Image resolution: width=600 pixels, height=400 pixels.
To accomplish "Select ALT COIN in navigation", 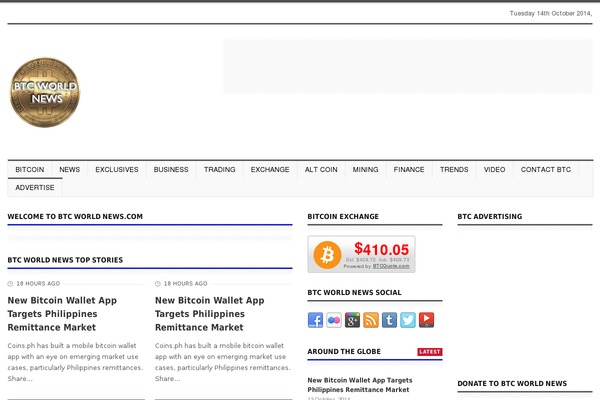I will [321, 170].
